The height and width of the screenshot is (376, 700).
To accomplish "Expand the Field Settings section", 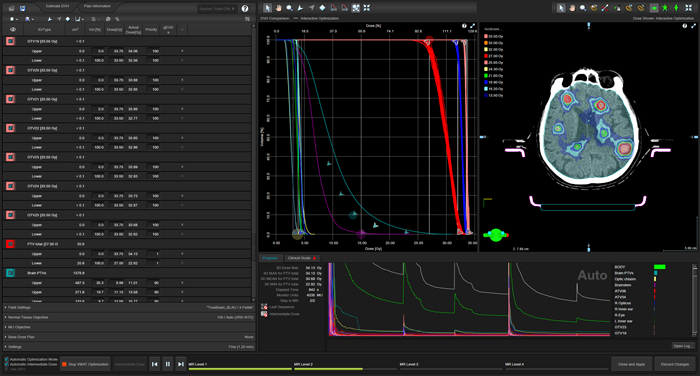I will coord(129,307).
